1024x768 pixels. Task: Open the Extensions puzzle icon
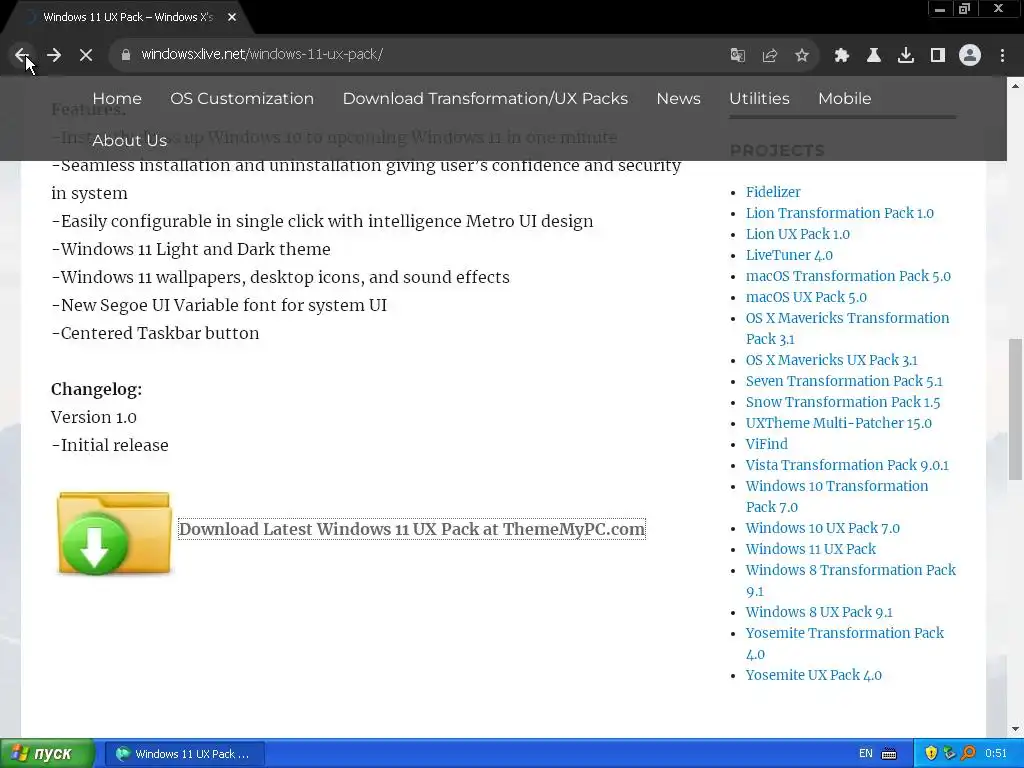click(842, 55)
